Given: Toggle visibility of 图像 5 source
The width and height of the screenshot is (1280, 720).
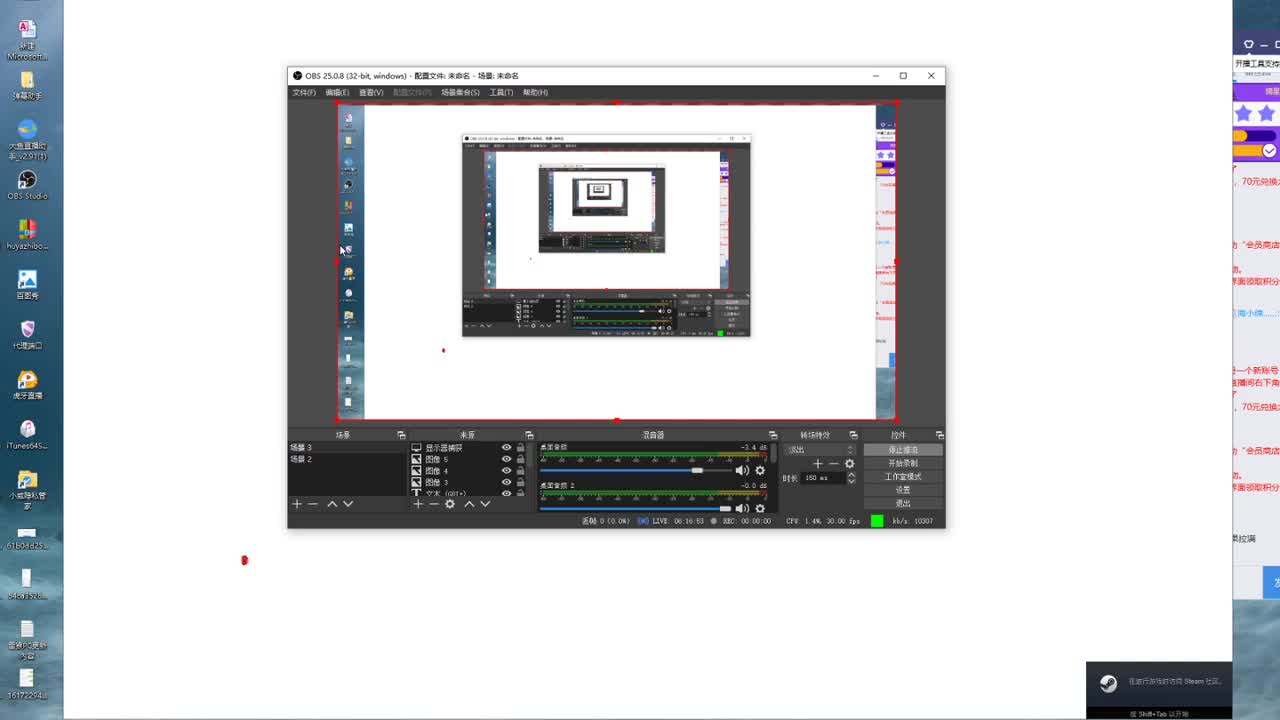Looking at the screenshot, I should [x=506, y=460].
